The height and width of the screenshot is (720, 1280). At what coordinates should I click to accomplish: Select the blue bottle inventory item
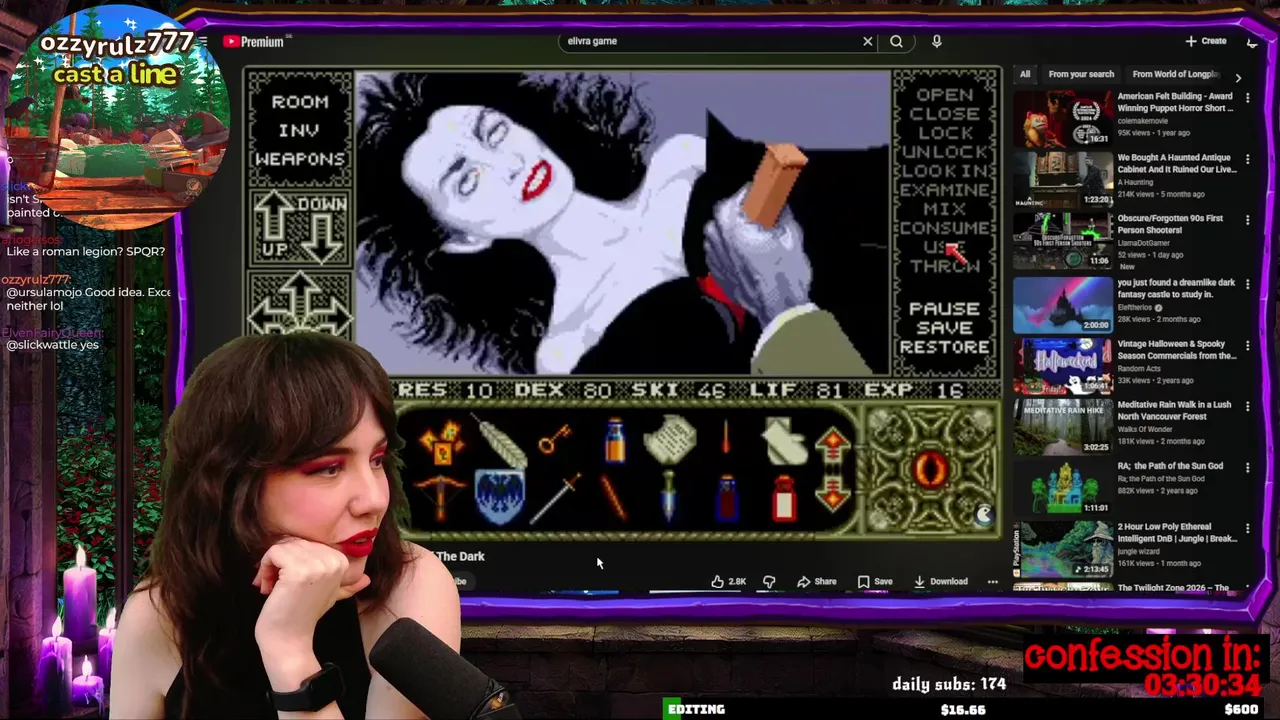[x=727, y=497]
